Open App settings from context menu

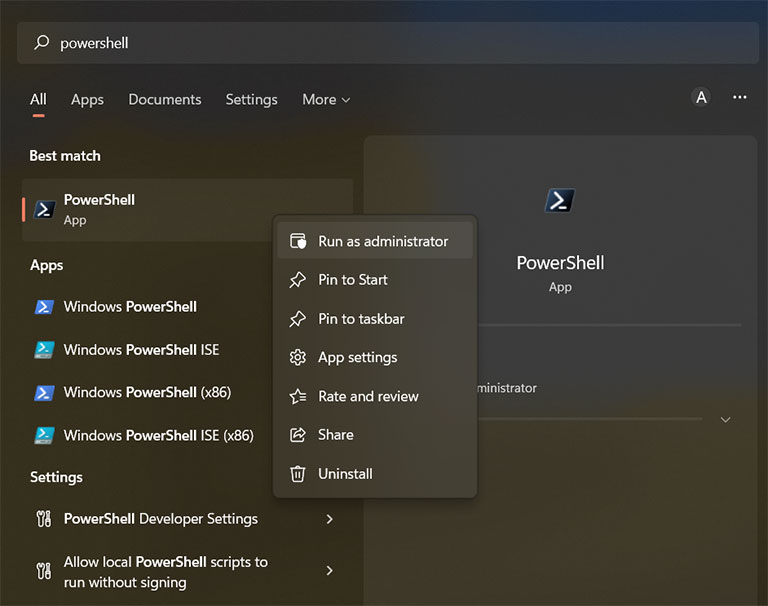pos(375,358)
